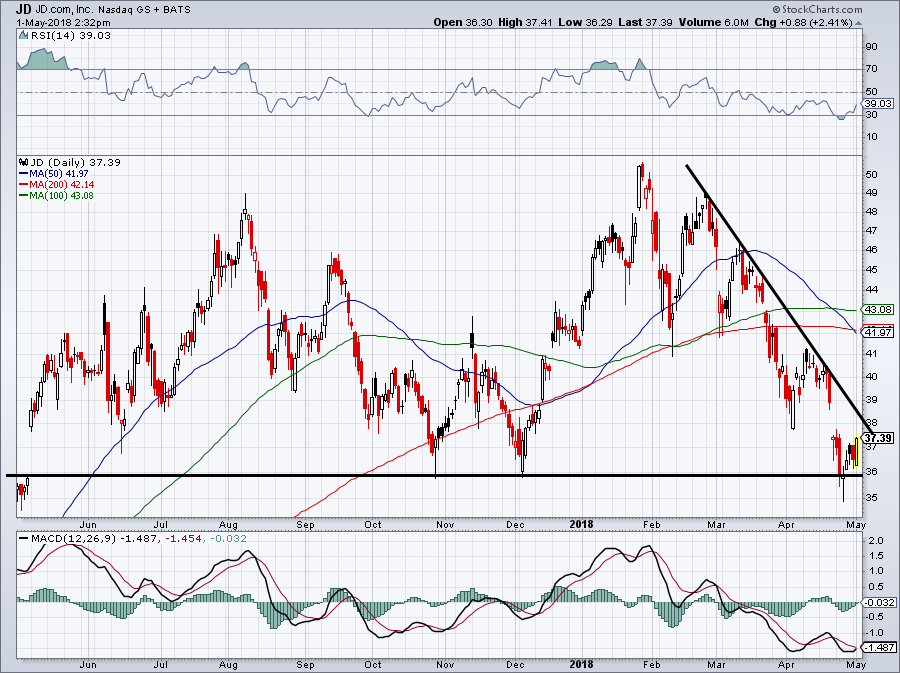
Task: Click the Aug label under the price chart
Action: (228, 524)
